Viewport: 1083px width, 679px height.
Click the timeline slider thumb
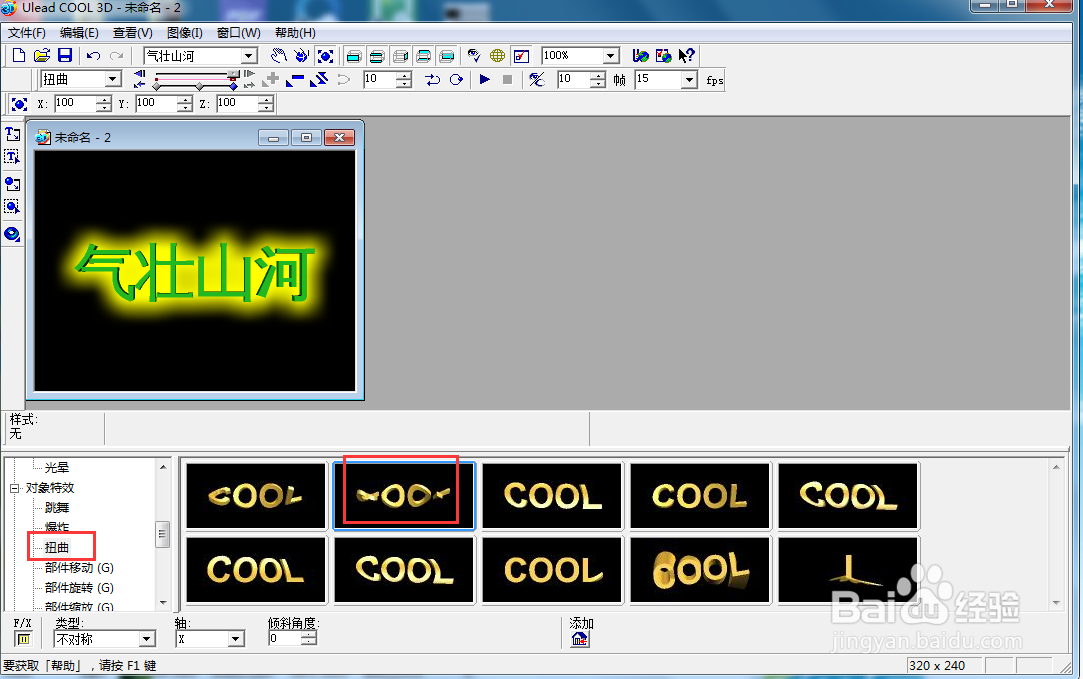233,75
